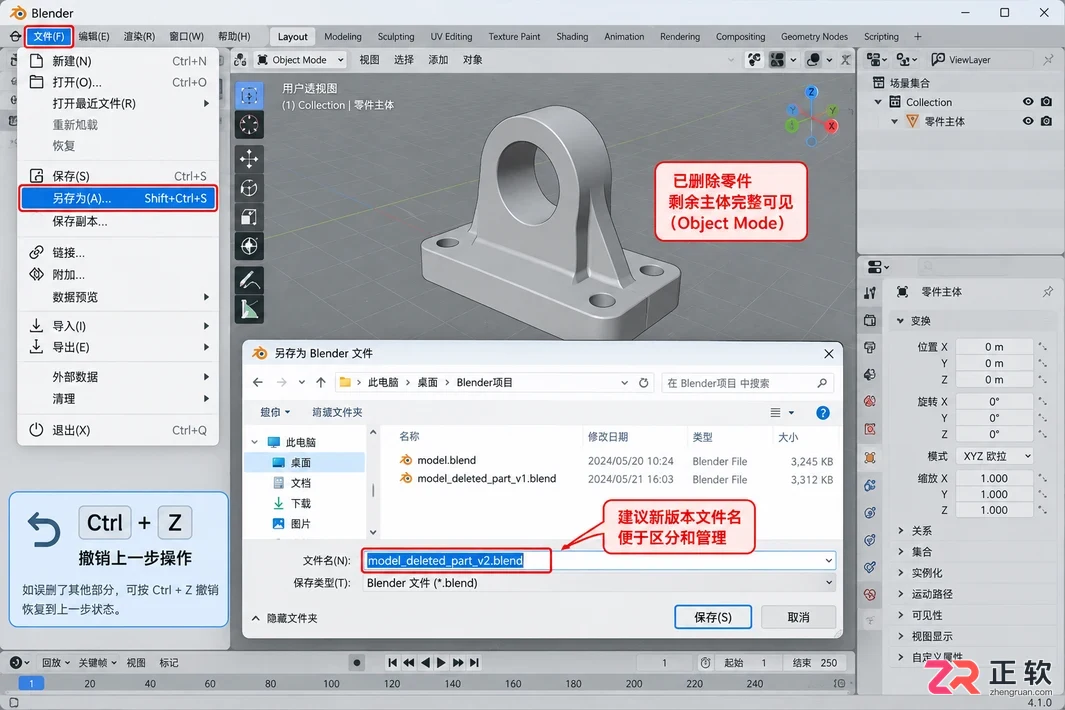
Task: Hide 零件主体 in the viewport
Action: 1028,121
